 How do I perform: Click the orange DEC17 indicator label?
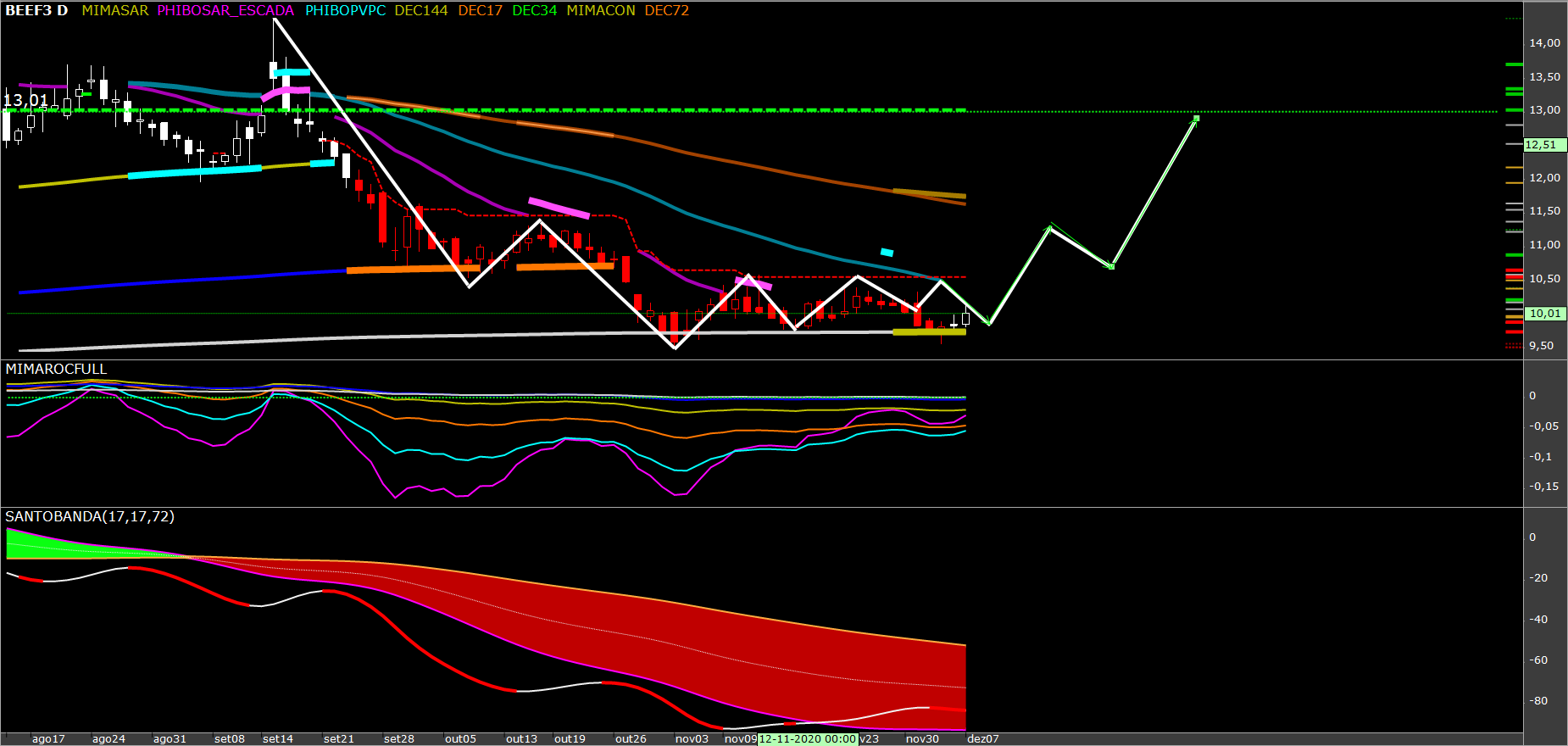[480, 11]
